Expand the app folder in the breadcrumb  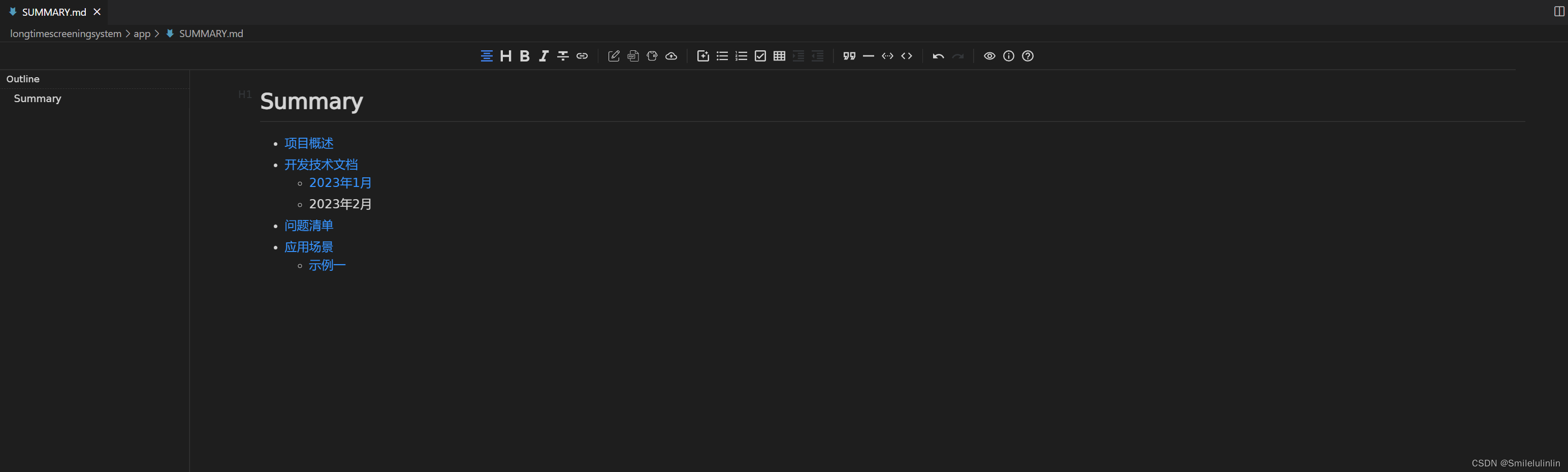tap(142, 34)
